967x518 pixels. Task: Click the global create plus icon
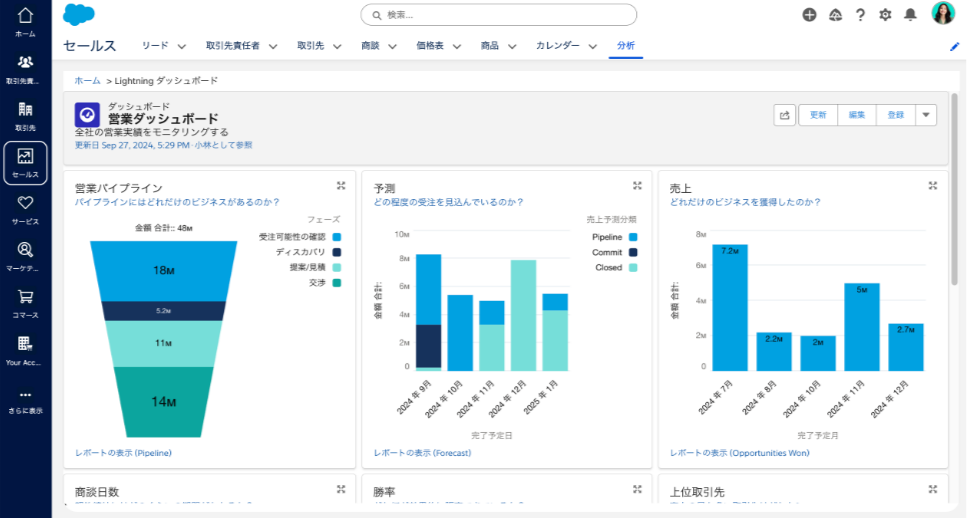809,14
